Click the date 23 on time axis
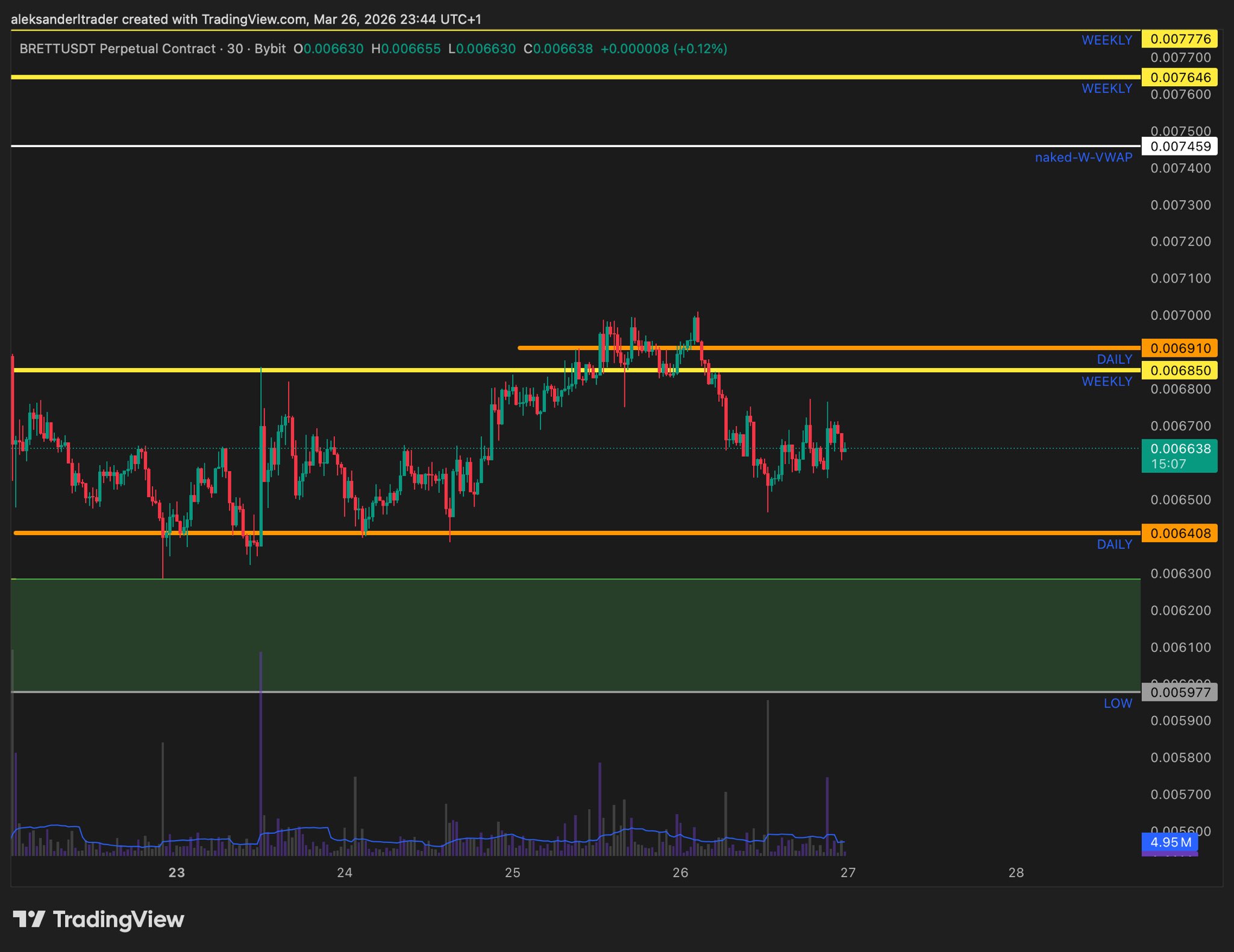 pos(177,872)
